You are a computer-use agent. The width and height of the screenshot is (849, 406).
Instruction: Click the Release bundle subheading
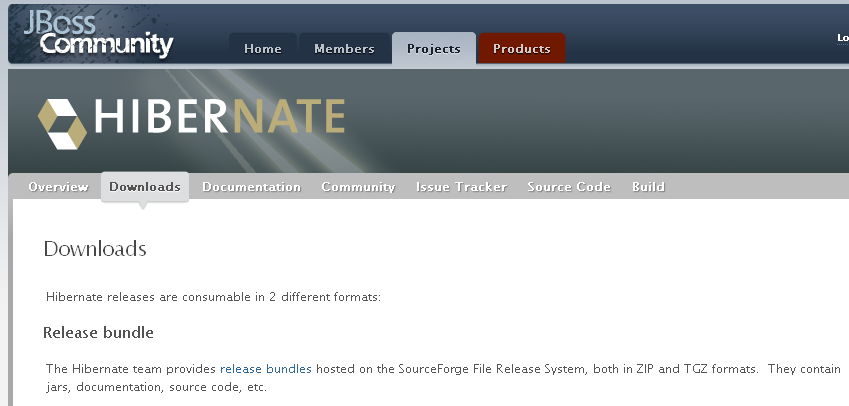98,332
